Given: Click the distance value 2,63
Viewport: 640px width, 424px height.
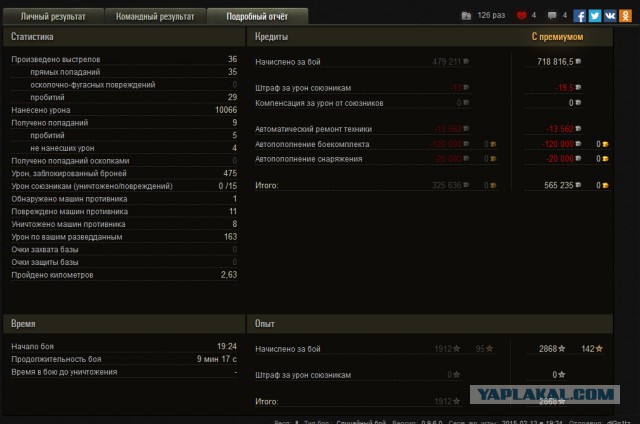Looking at the screenshot, I should (229, 275).
